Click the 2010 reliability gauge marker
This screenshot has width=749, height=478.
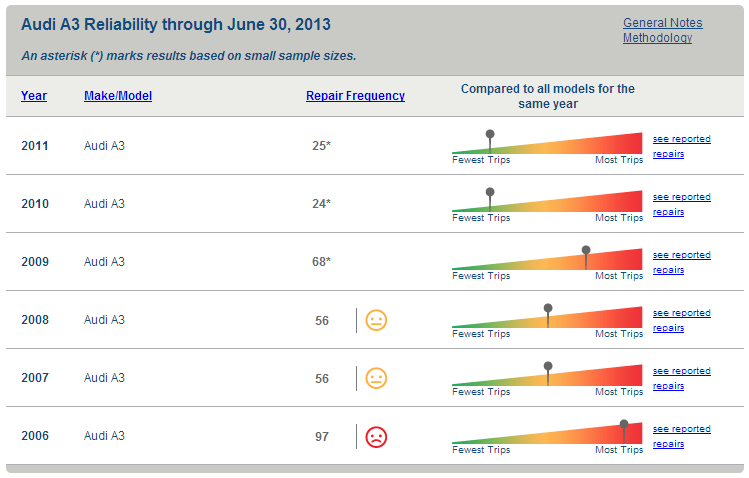(x=490, y=192)
